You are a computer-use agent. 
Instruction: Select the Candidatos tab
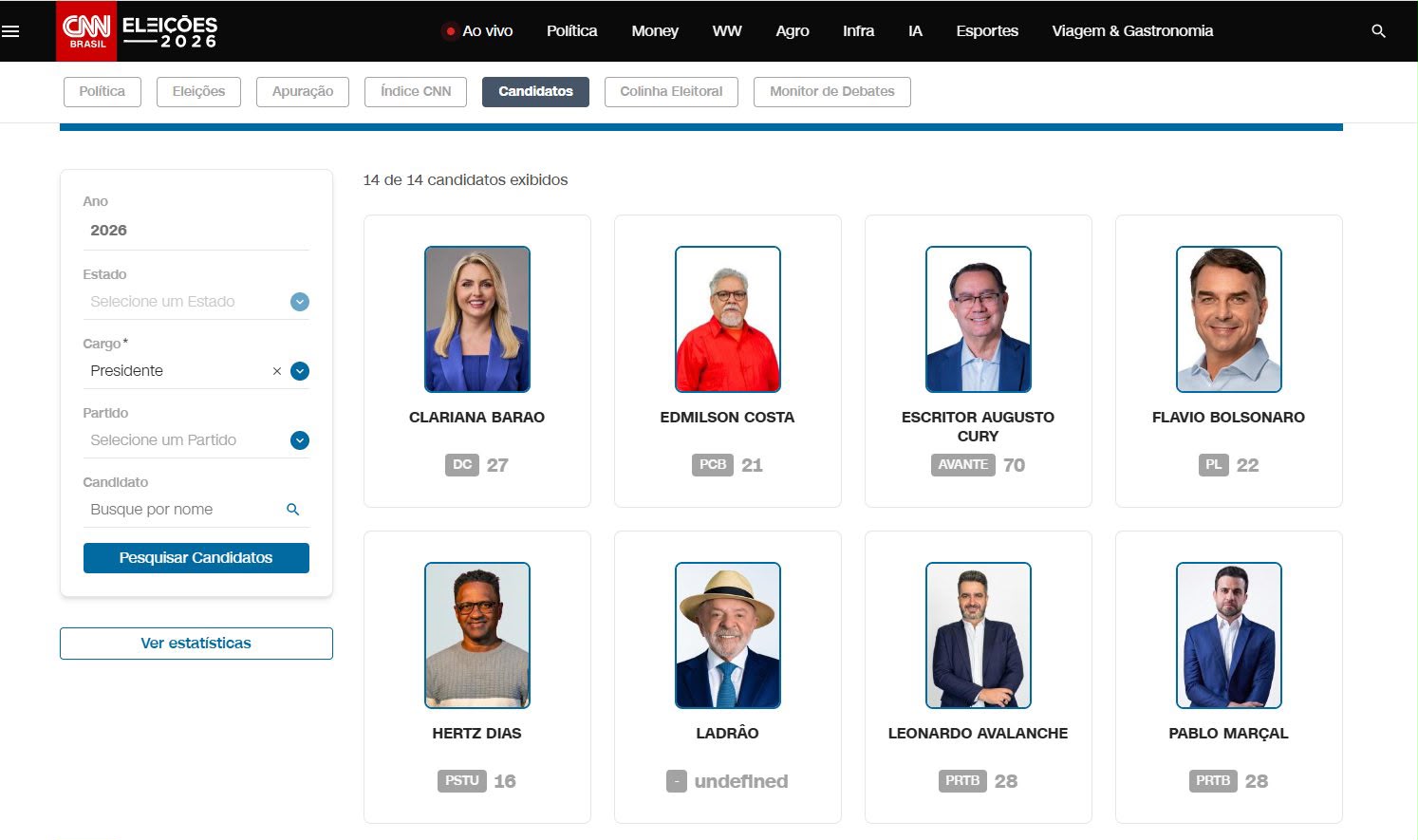click(x=535, y=92)
